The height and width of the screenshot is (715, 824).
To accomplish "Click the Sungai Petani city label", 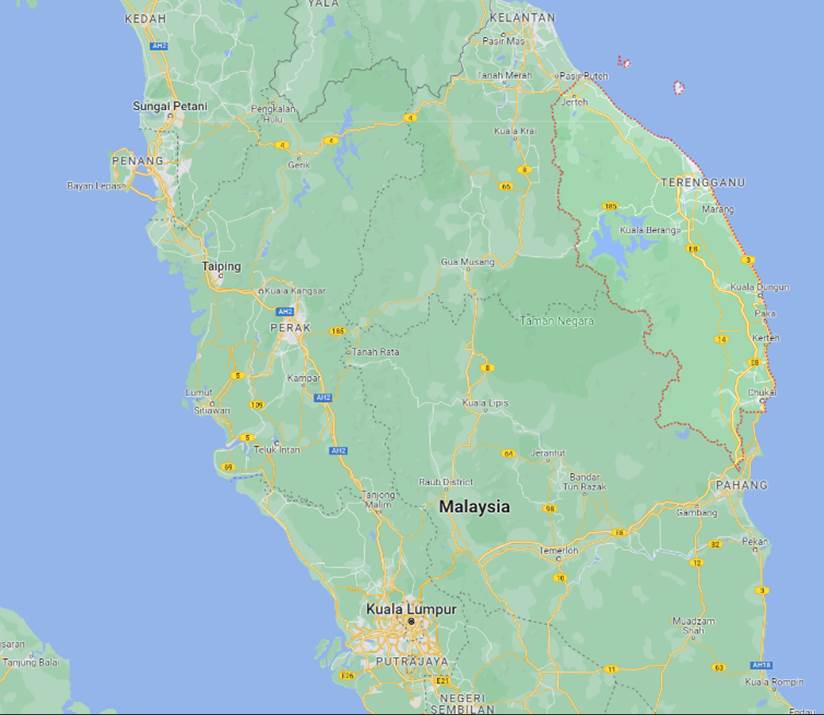I will click(170, 106).
